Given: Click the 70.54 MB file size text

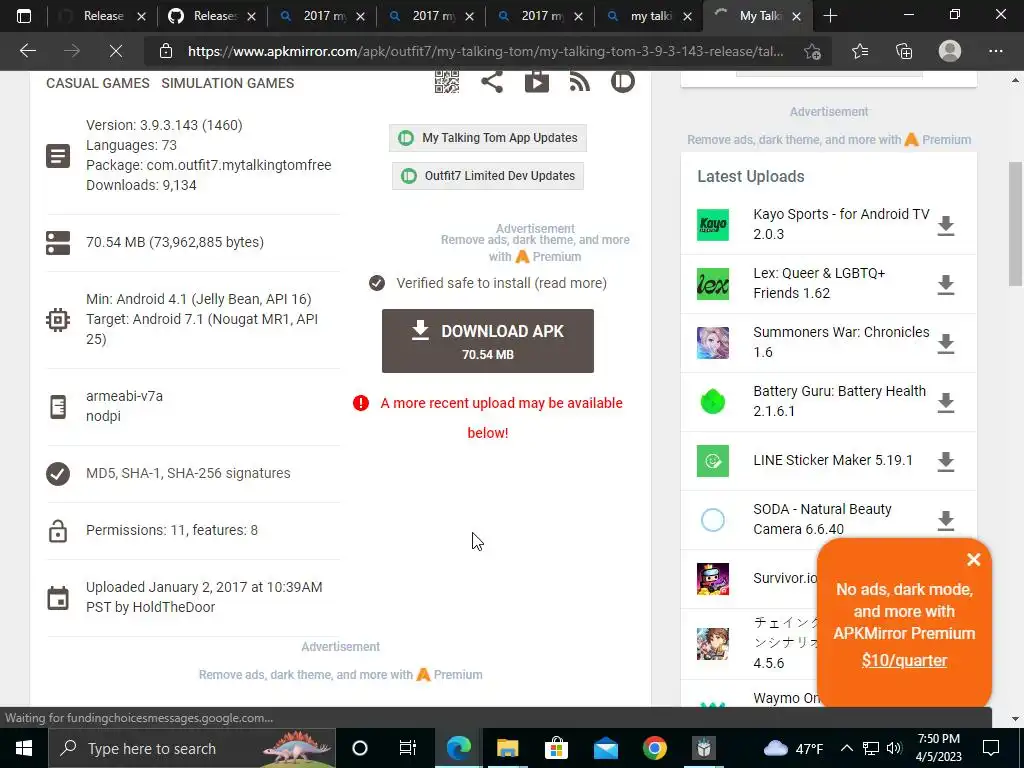Looking at the screenshot, I should coord(175,242).
